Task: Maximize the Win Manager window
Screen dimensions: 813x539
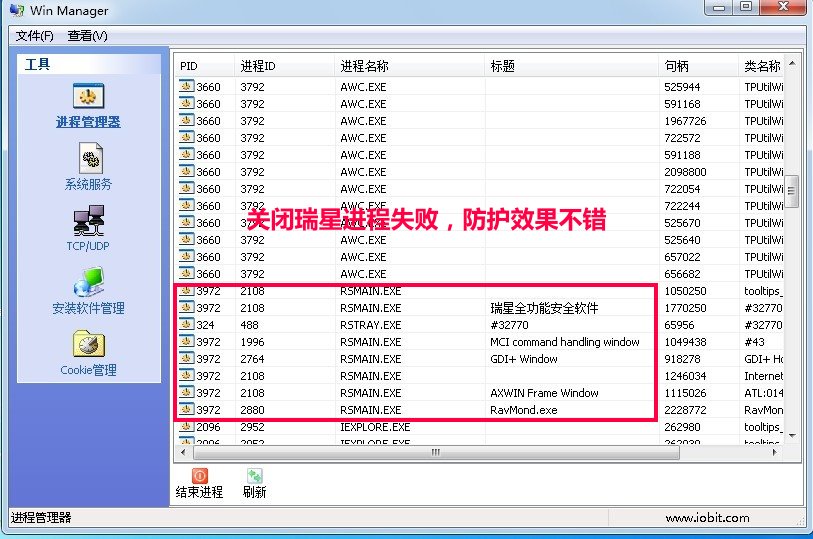Action: click(x=746, y=7)
